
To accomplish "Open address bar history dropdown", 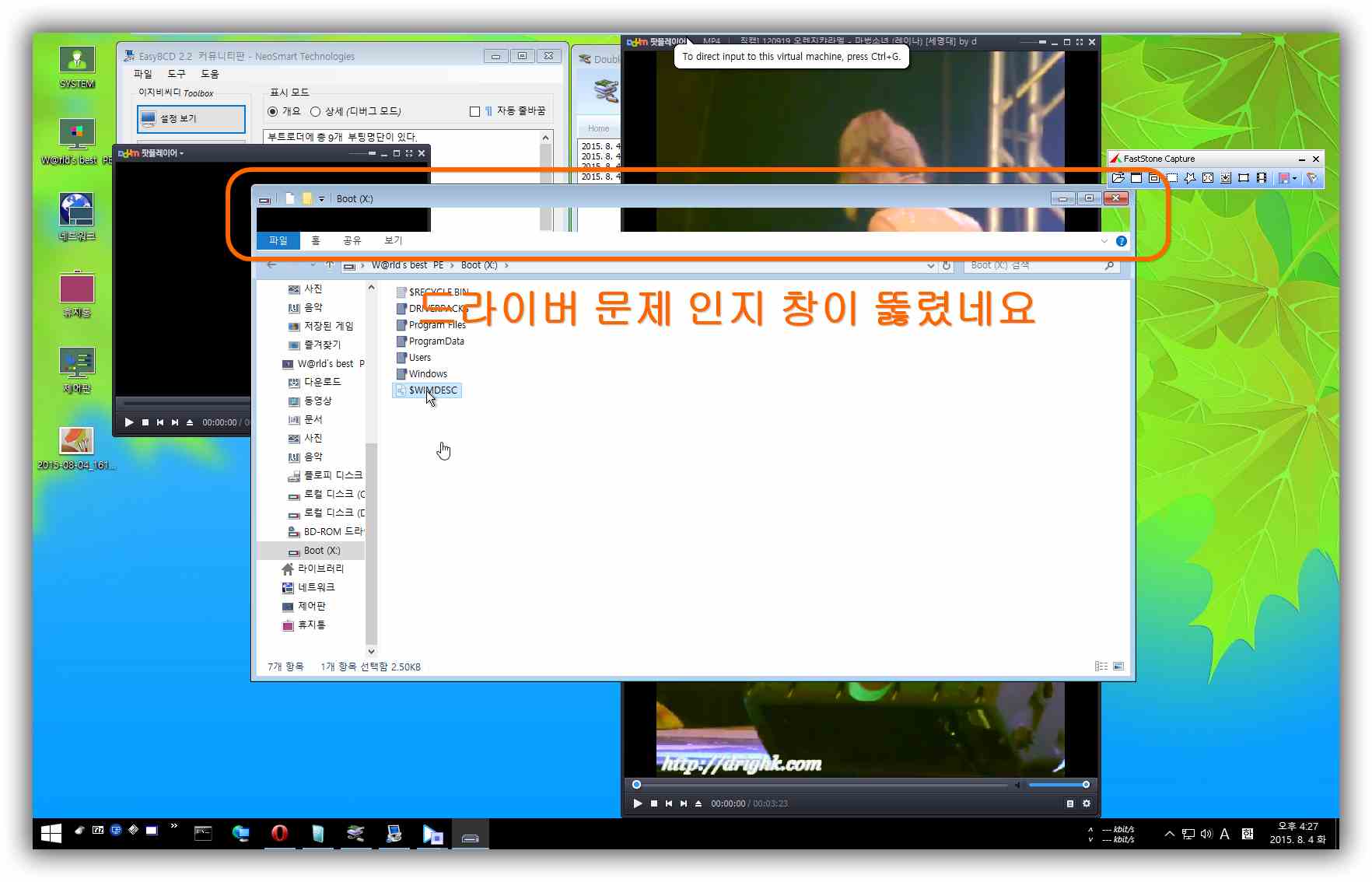I will point(931,265).
